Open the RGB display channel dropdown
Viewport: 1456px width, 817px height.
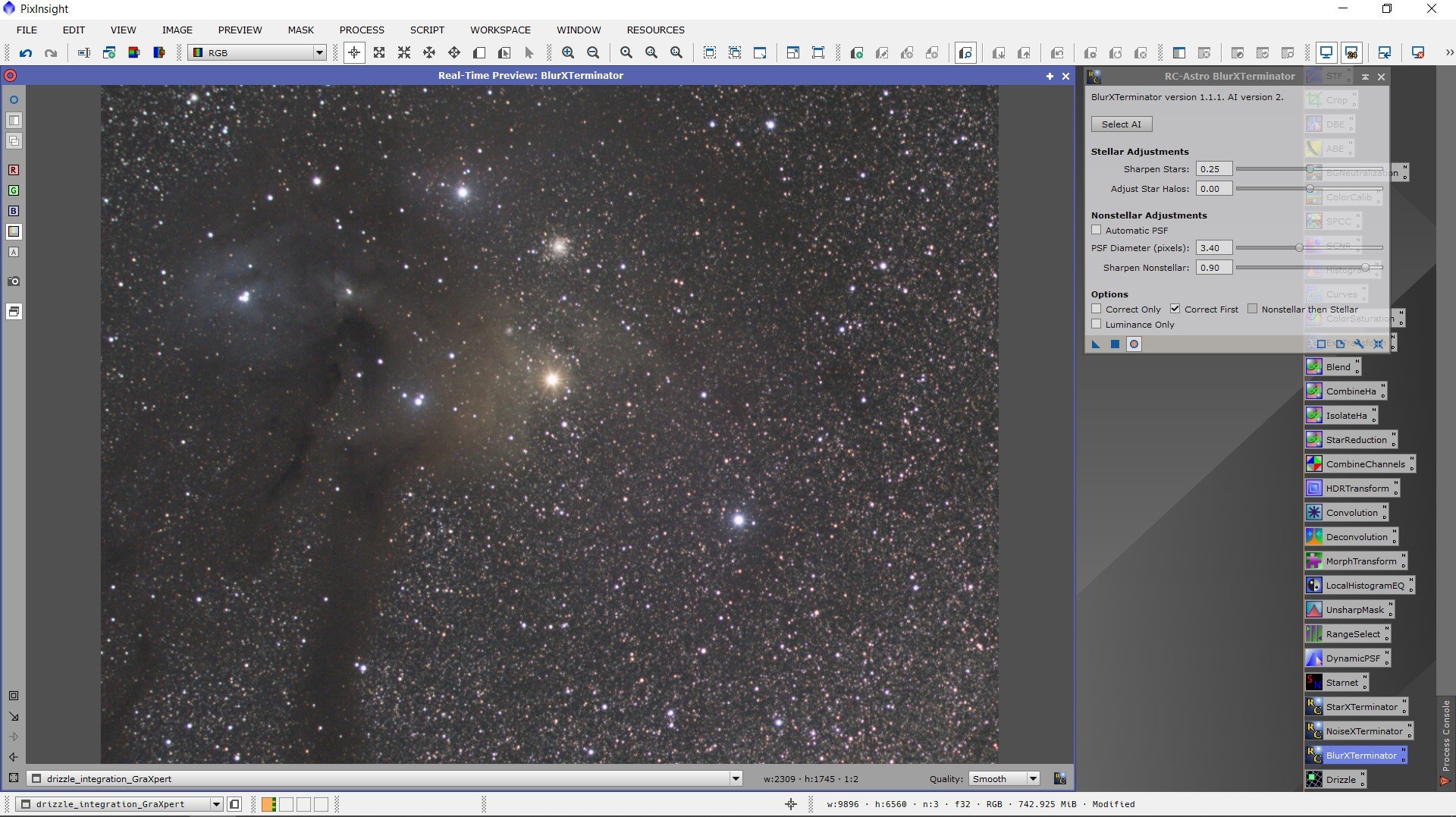(257, 52)
